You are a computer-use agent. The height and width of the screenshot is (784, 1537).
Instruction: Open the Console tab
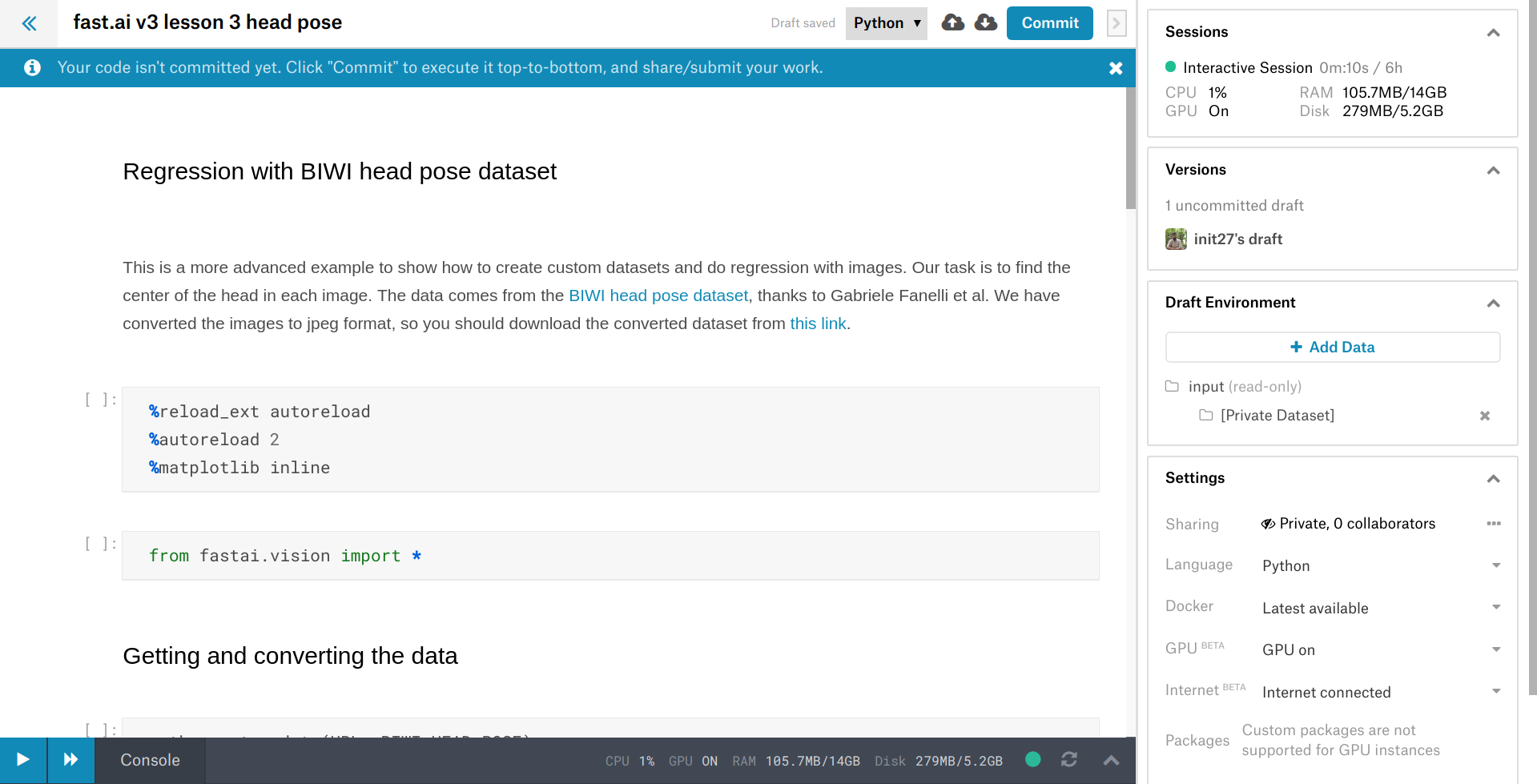point(150,760)
